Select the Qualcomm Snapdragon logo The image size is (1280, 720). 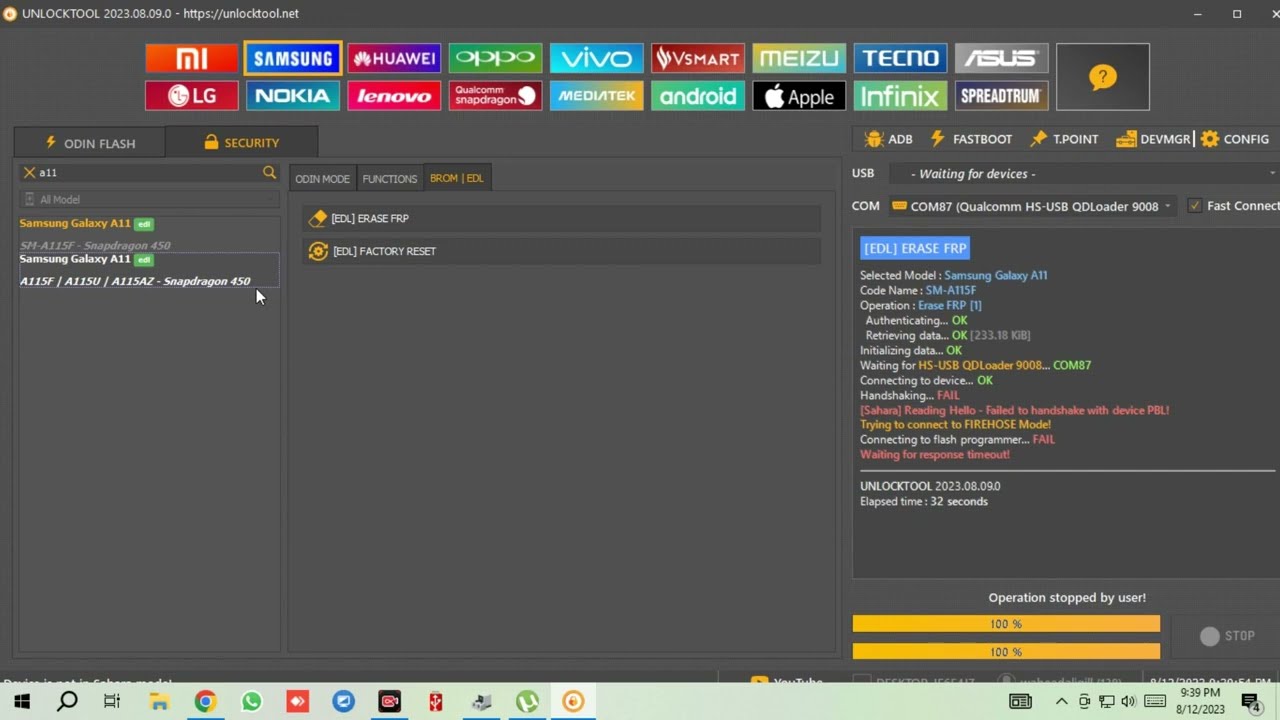tap(495, 96)
